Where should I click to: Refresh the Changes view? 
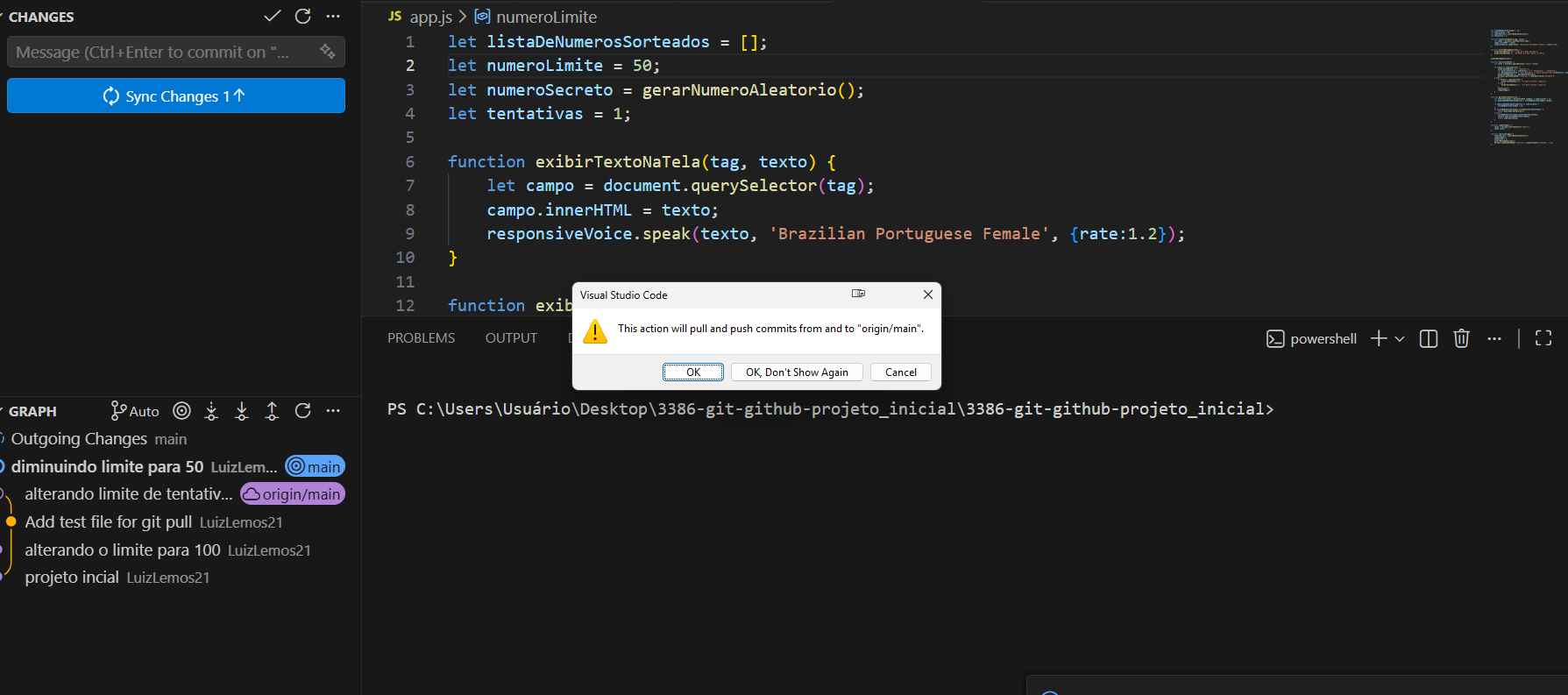[303, 16]
